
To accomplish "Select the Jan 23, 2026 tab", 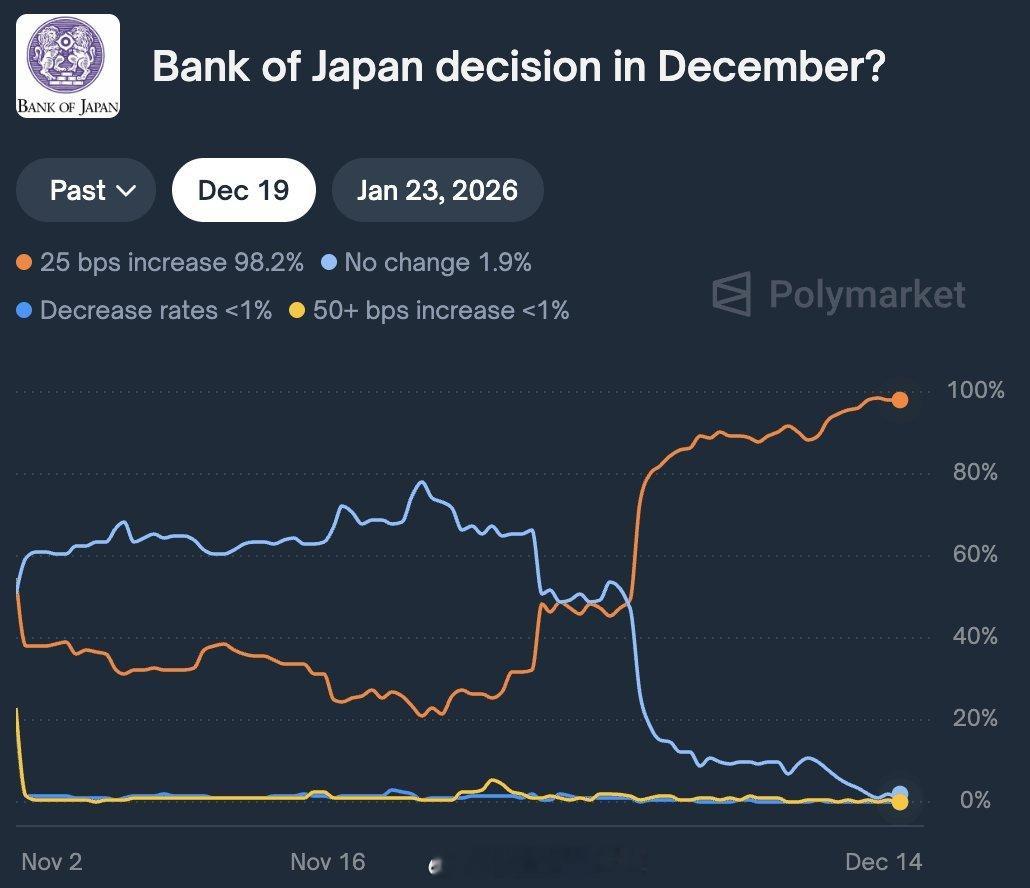I will coord(437,190).
